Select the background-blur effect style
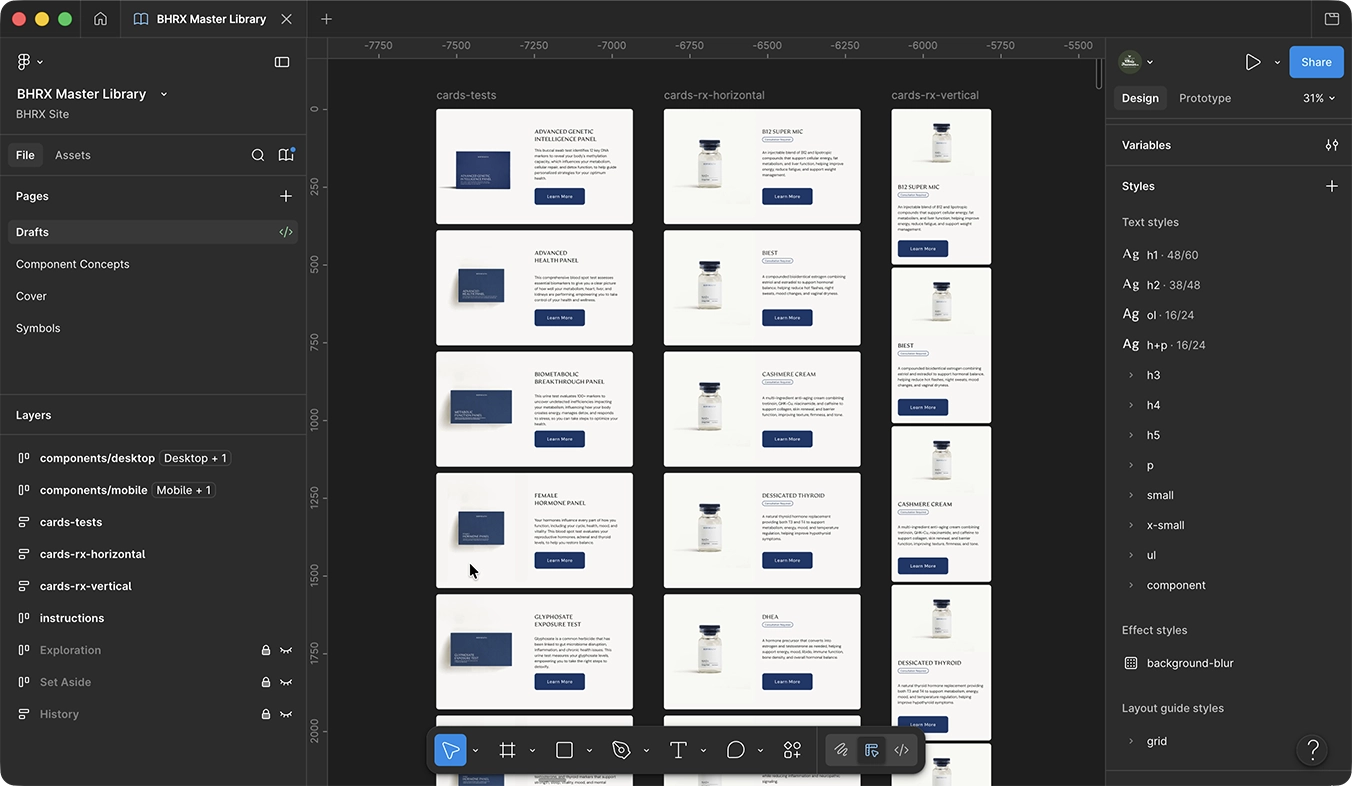This screenshot has width=1352, height=786. [x=1190, y=663]
